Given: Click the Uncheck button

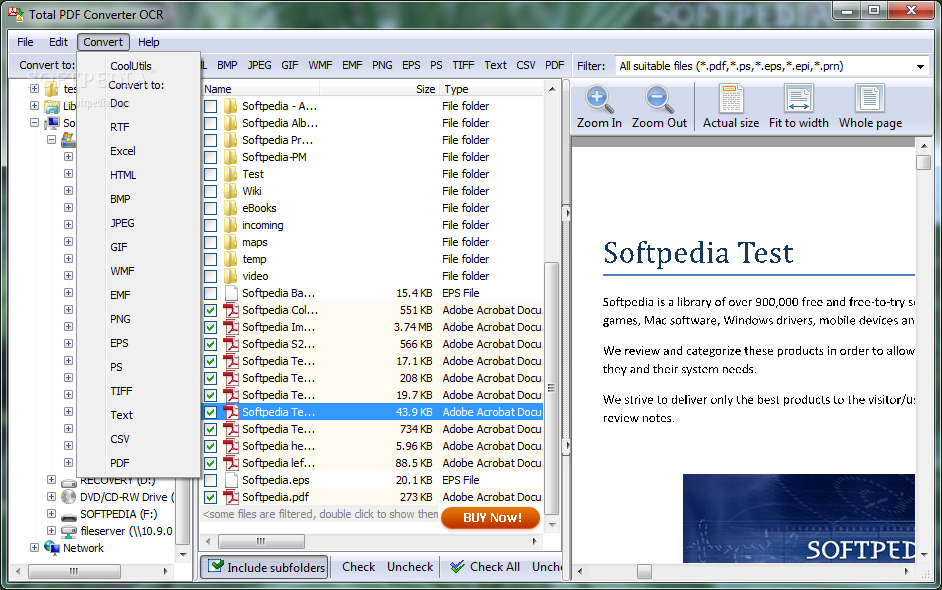Looking at the screenshot, I should pyautogui.click(x=410, y=567).
